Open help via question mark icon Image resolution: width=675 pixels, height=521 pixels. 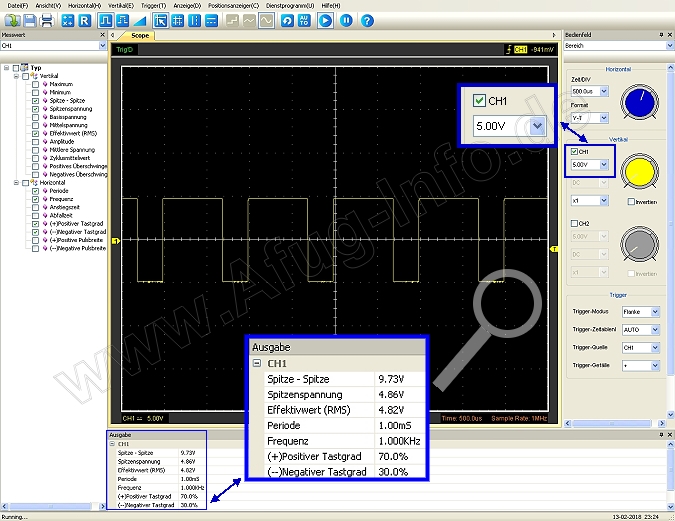tap(367, 20)
